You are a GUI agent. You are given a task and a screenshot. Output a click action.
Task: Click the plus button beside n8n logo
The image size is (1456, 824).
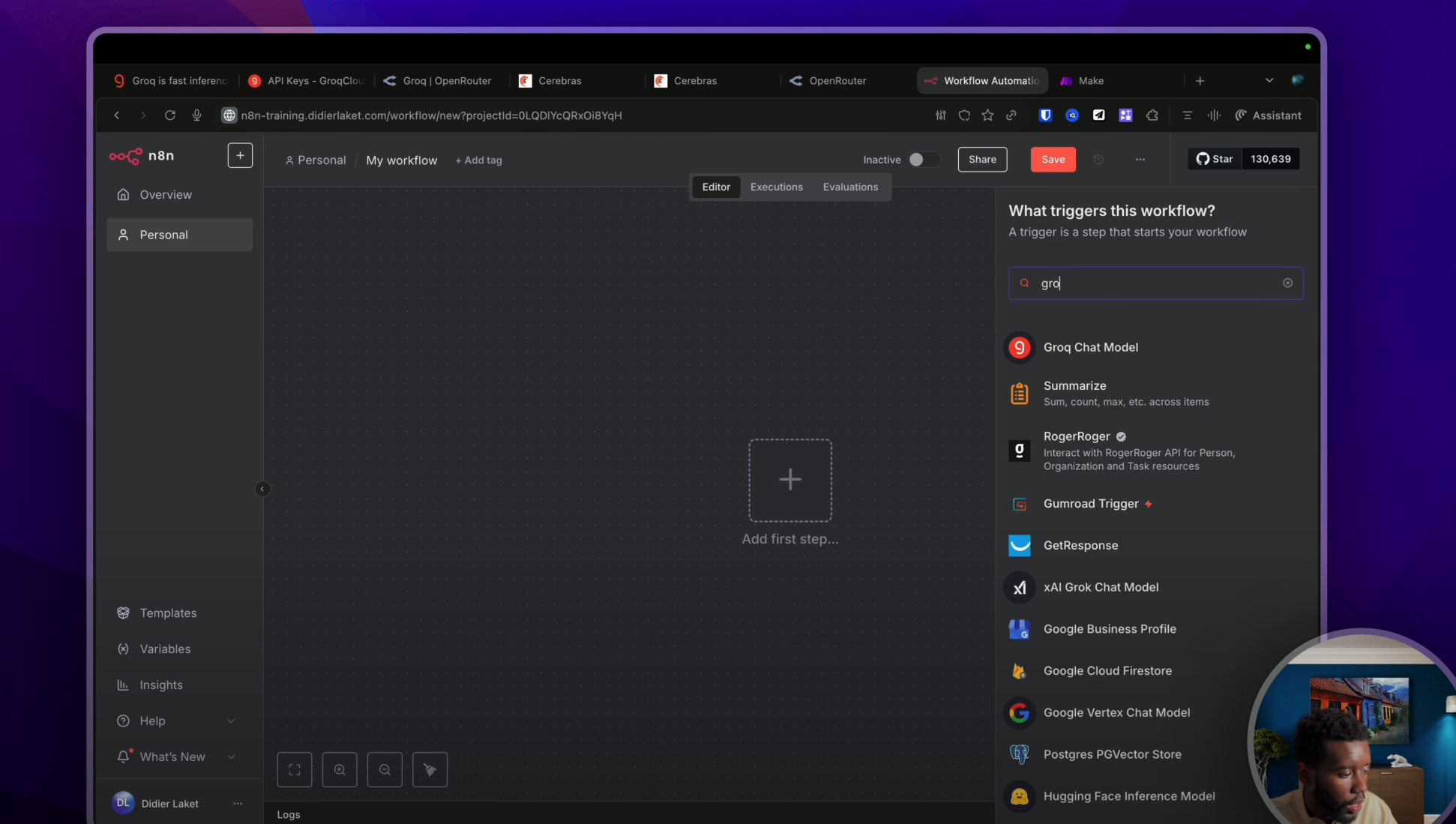point(240,155)
